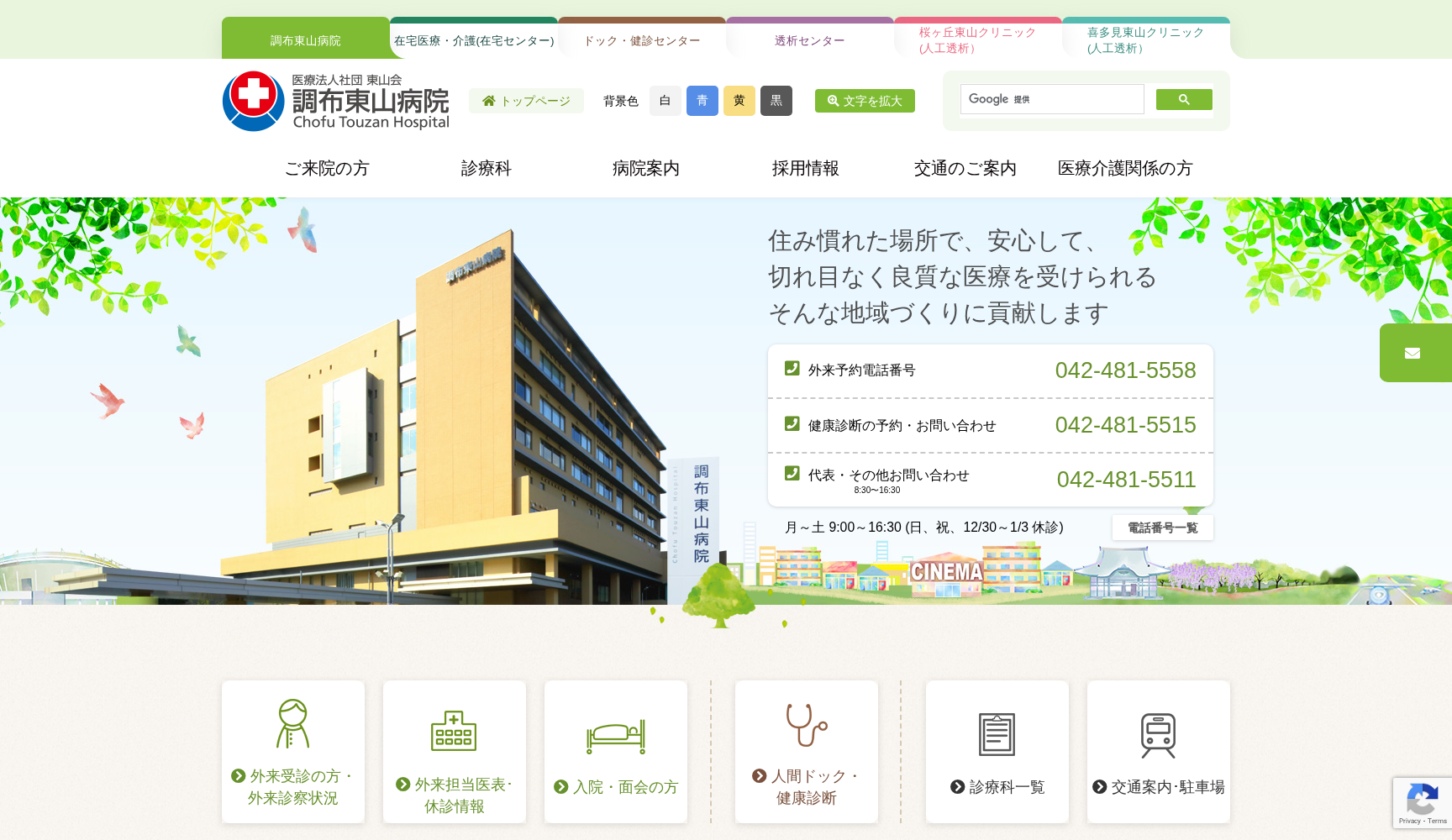This screenshot has height=840, width=1452.
Task: Set background color to 黄
Action: point(739,101)
